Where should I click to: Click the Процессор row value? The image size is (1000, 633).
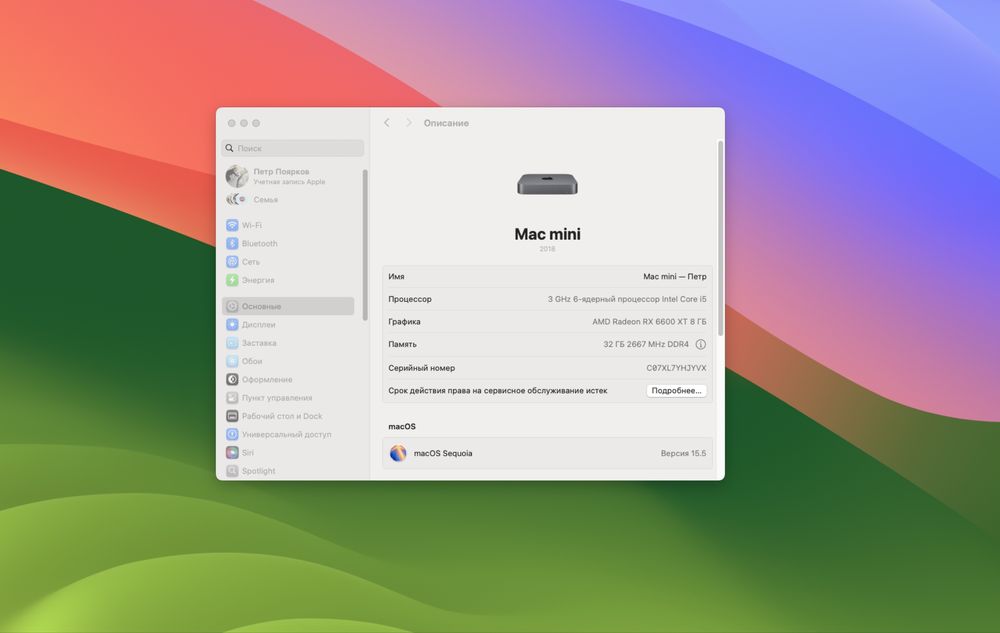(x=627, y=299)
